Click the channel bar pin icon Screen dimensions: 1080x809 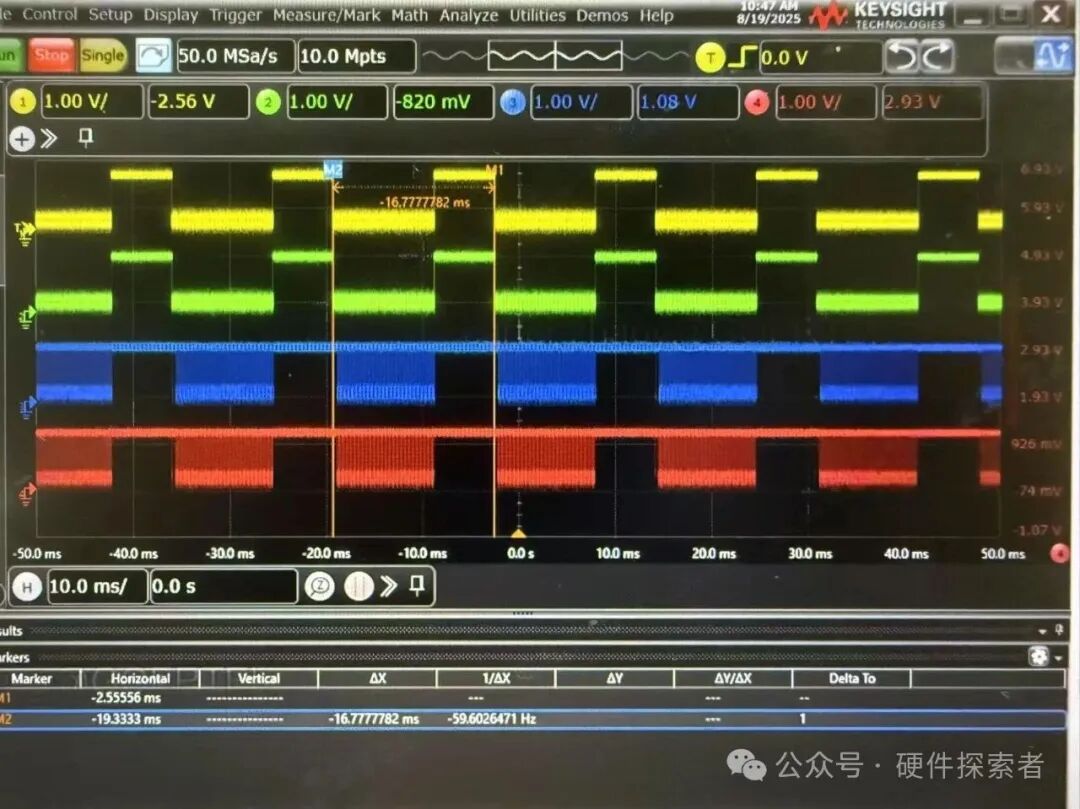(x=85, y=137)
